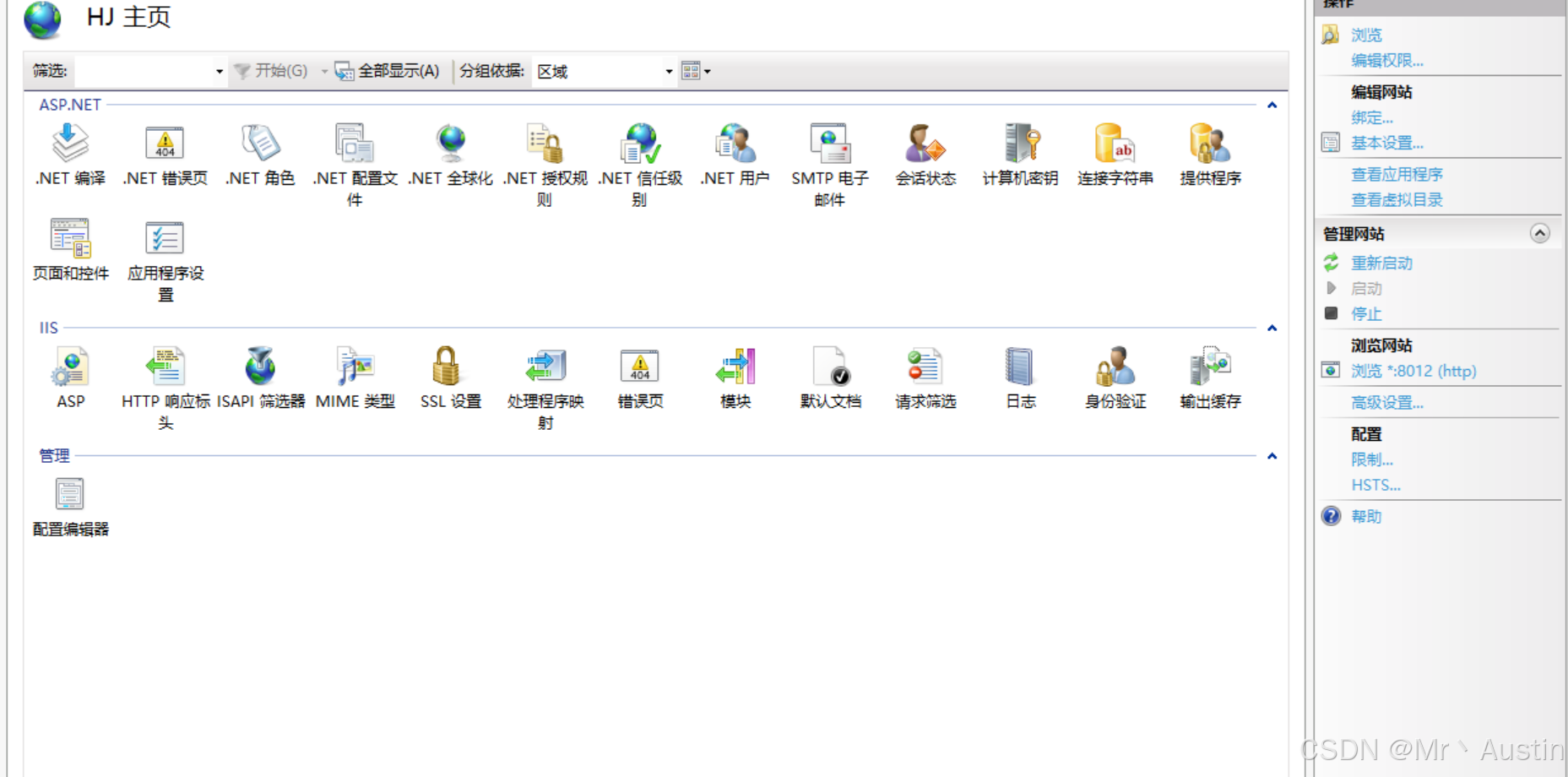Screen dimensions: 1568x777
Task: Open the ASP feature icon
Action: tap(71, 367)
